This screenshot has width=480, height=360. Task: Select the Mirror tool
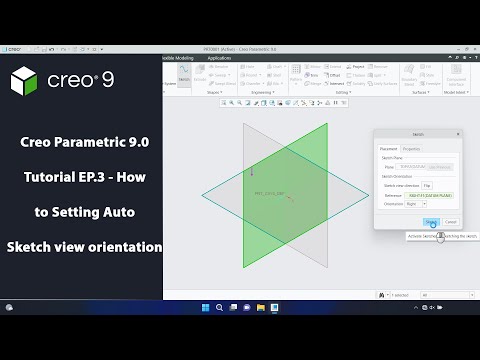(x=312, y=67)
